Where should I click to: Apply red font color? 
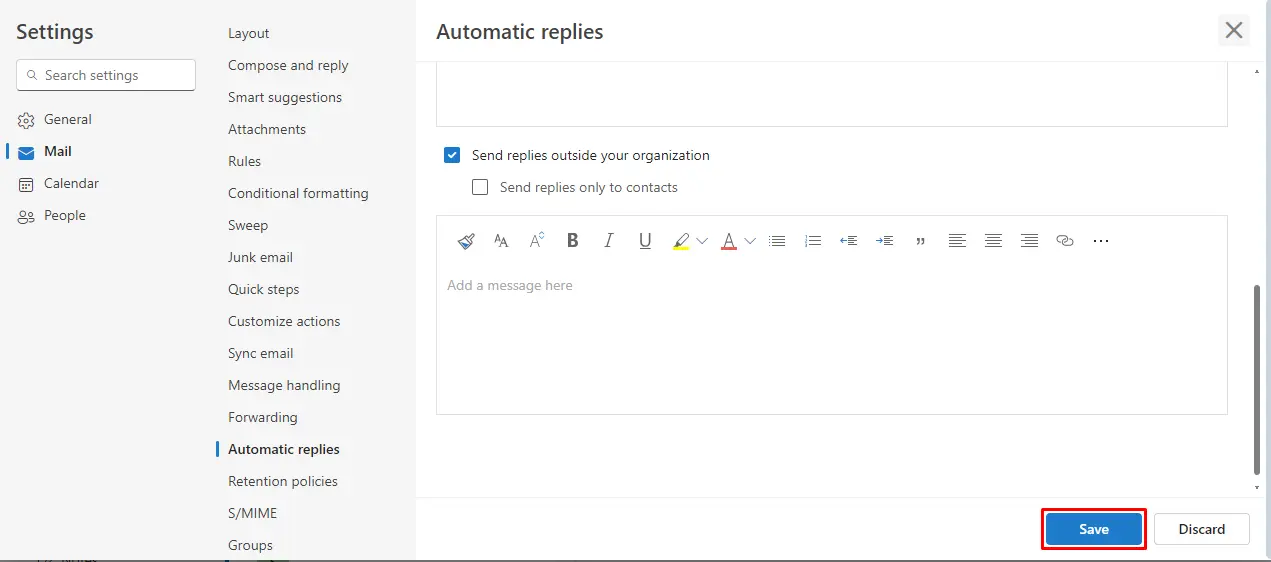(x=729, y=241)
